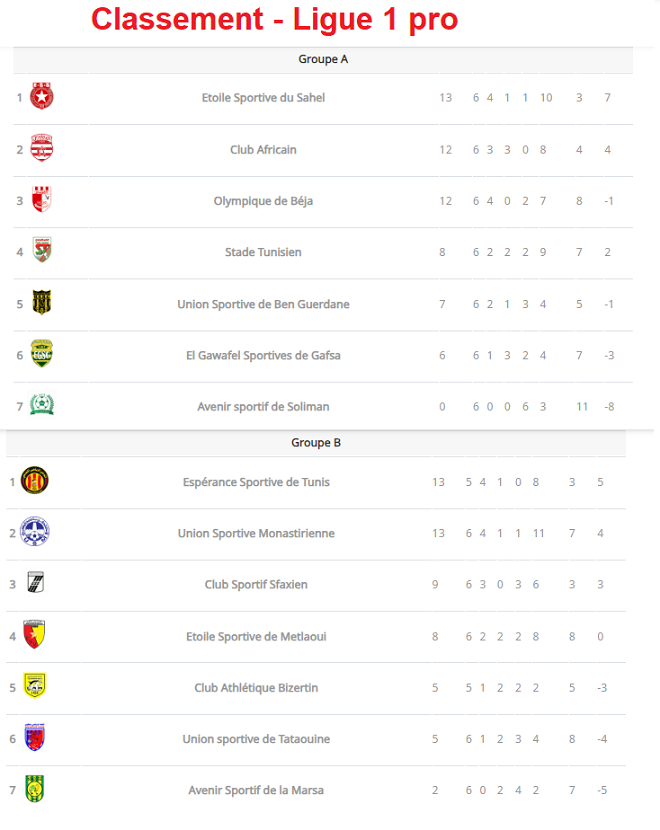Click the Espérance Sportive de Tunis badge

[35, 481]
